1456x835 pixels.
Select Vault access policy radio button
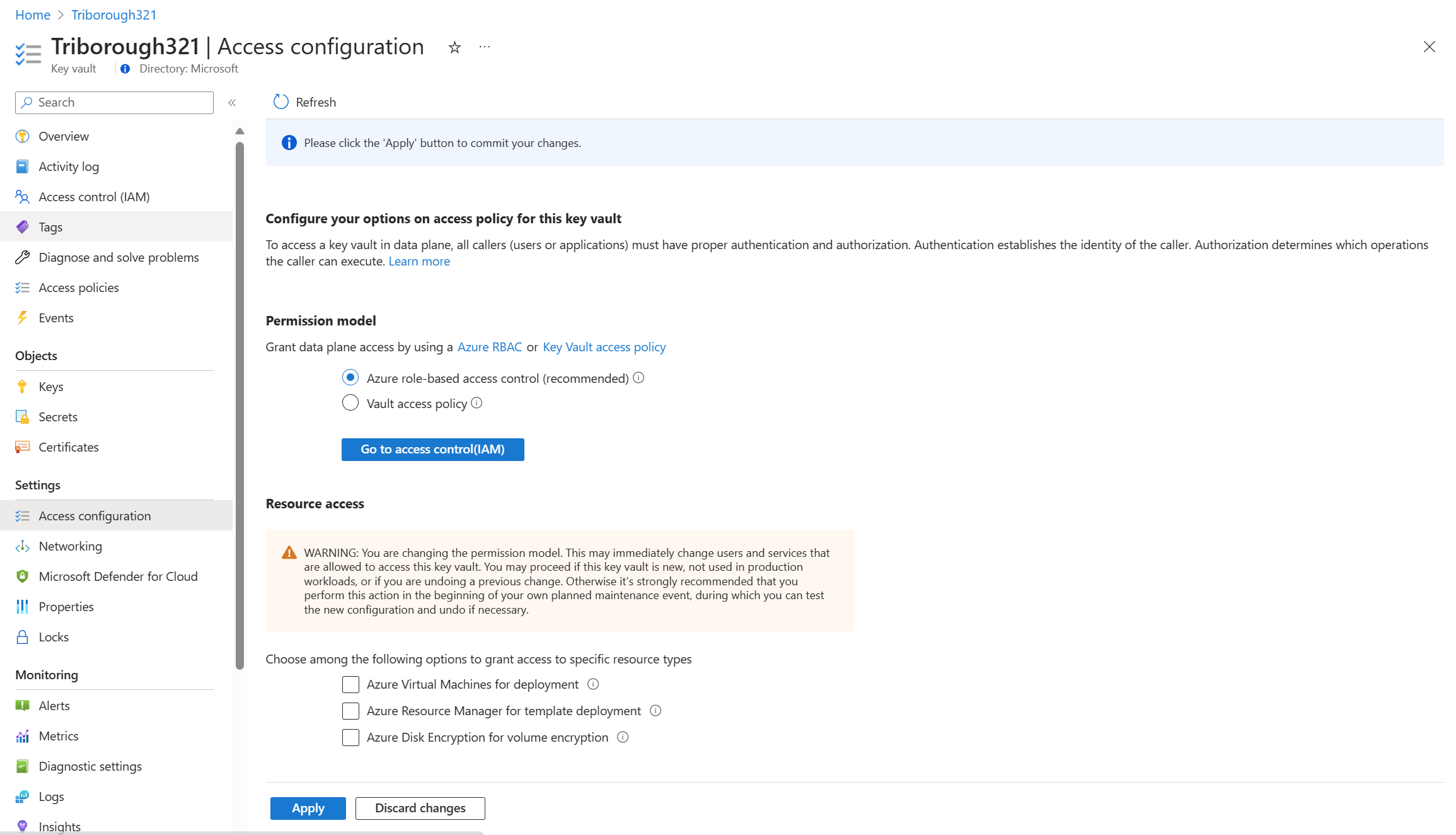click(350, 404)
